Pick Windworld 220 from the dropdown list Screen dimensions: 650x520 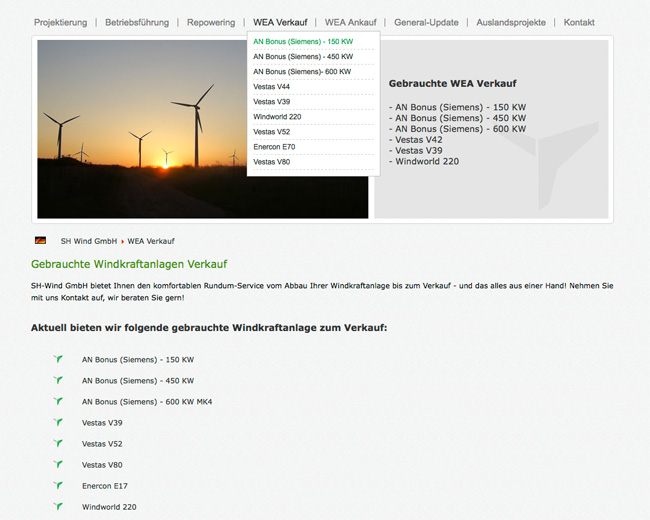(x=277, y=117)
